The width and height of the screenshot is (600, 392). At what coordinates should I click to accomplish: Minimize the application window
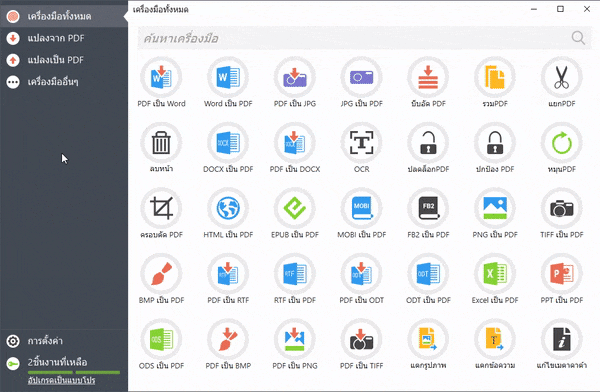click(x=534, y=9)
